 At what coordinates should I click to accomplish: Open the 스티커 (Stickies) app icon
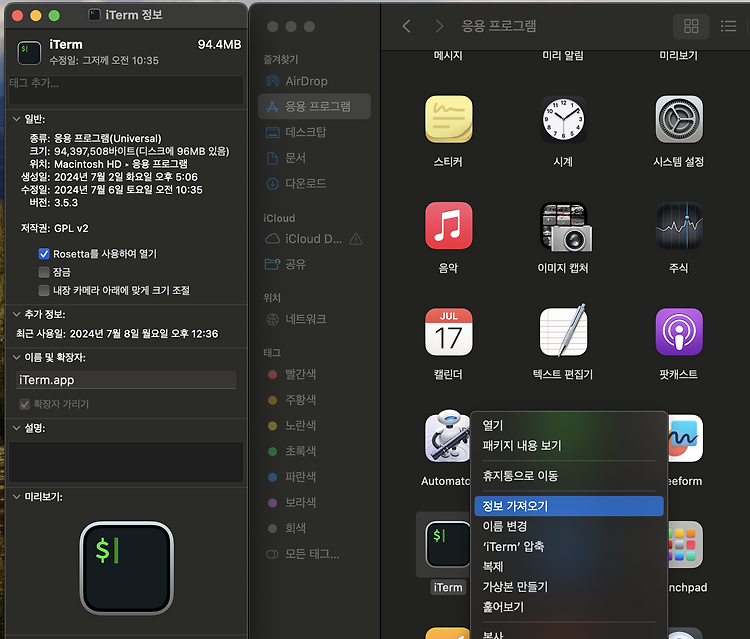(448, 119)
